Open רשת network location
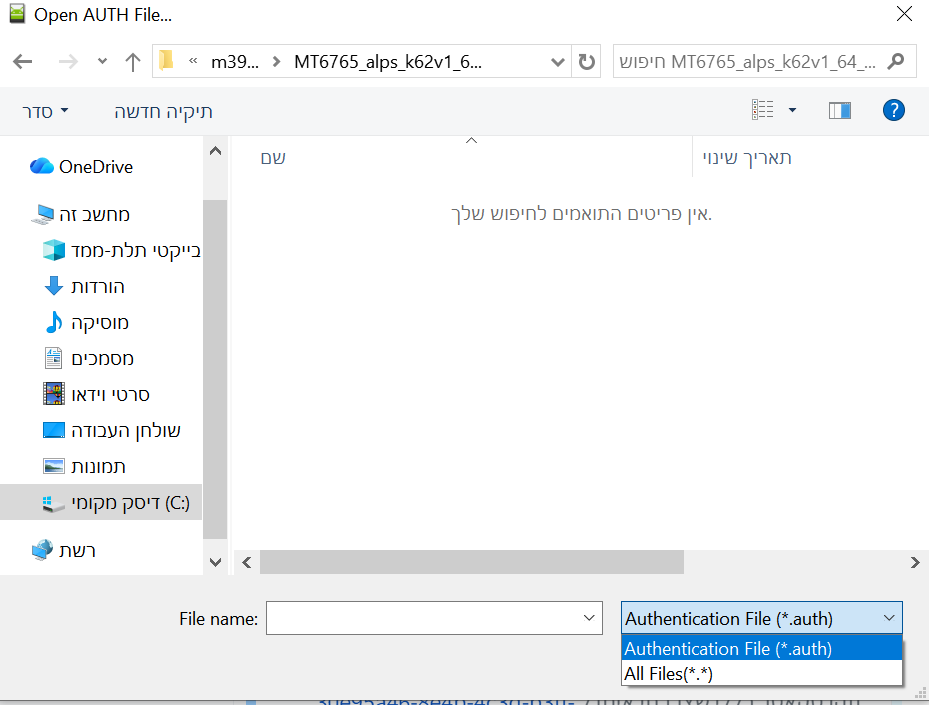The image size is (929, 705). [78, 550]
